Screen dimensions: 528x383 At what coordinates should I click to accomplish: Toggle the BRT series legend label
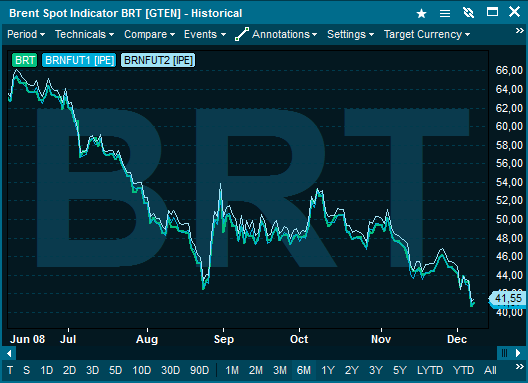[25, 60]
